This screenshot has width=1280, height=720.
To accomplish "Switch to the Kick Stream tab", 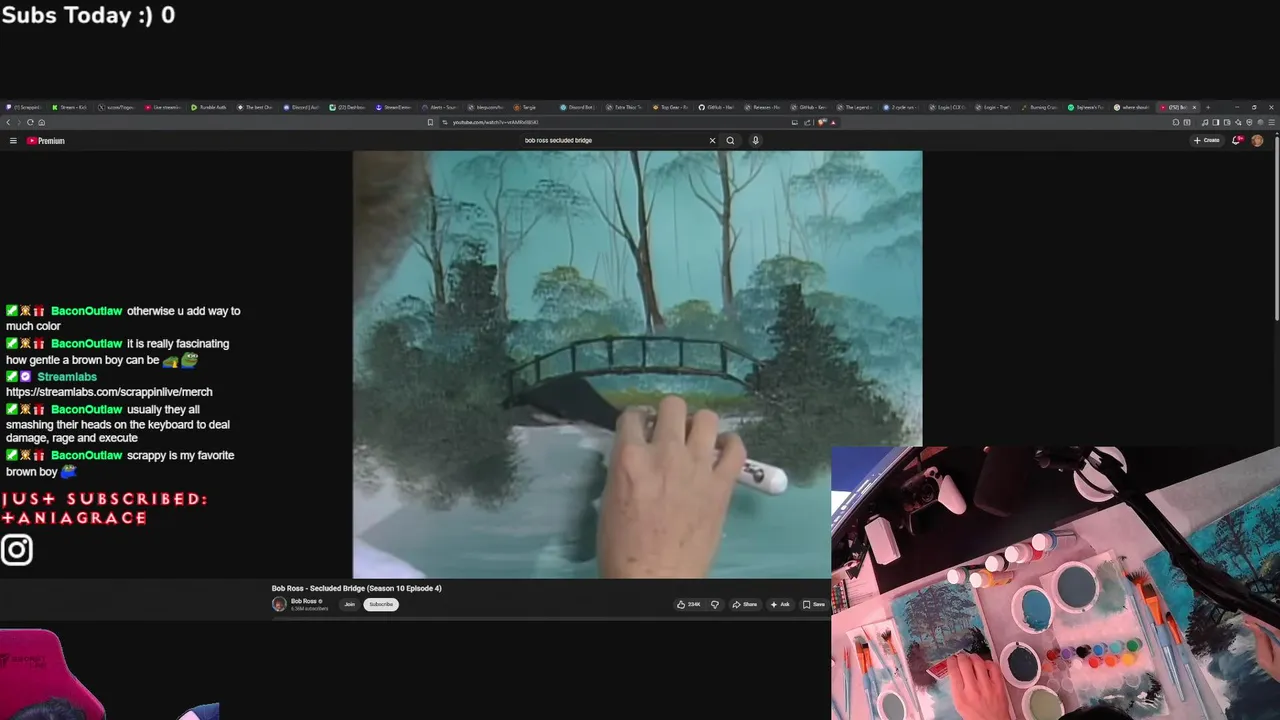I will tap(70, 107).
